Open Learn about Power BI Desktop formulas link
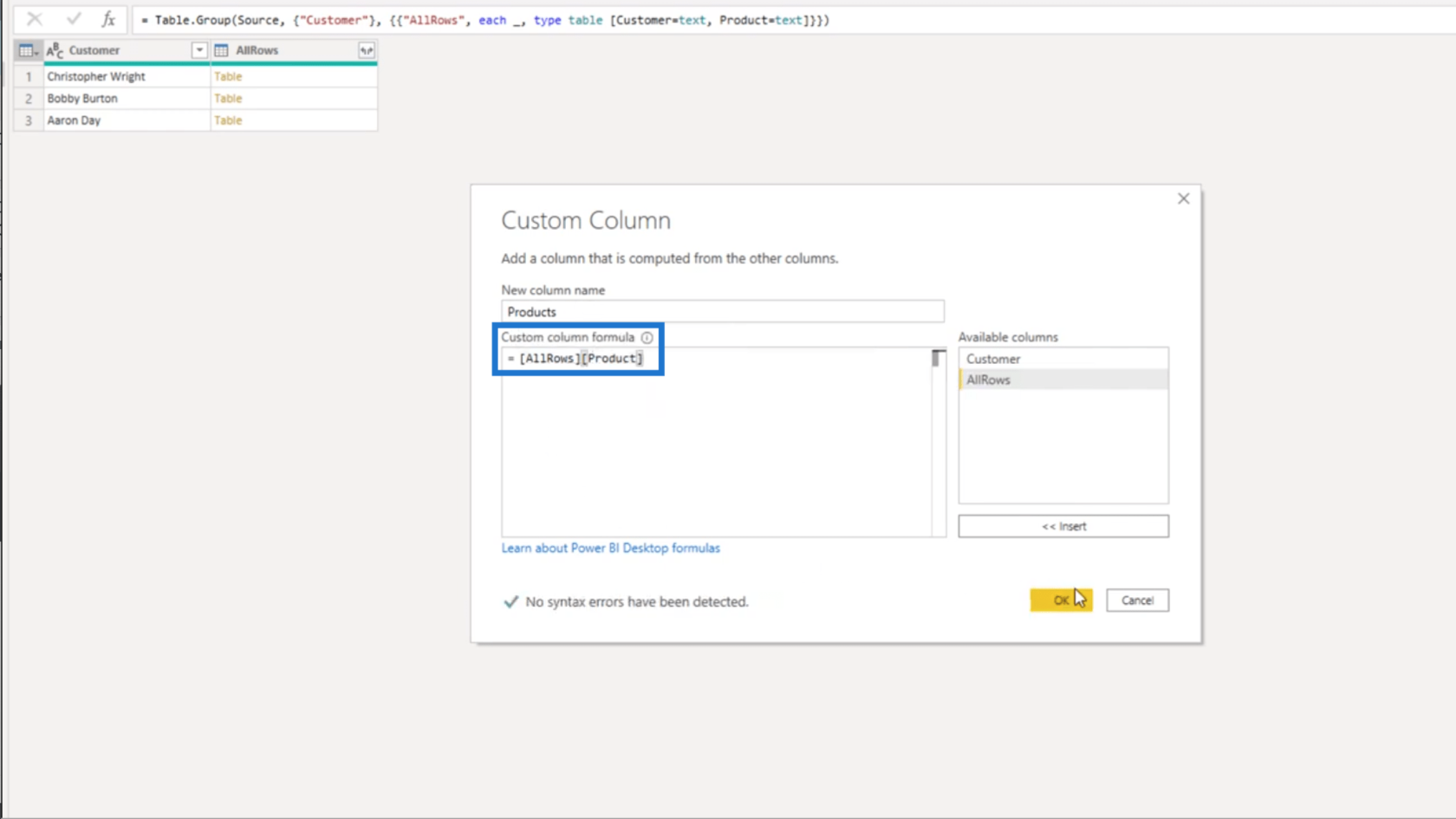 pos(610,548)
